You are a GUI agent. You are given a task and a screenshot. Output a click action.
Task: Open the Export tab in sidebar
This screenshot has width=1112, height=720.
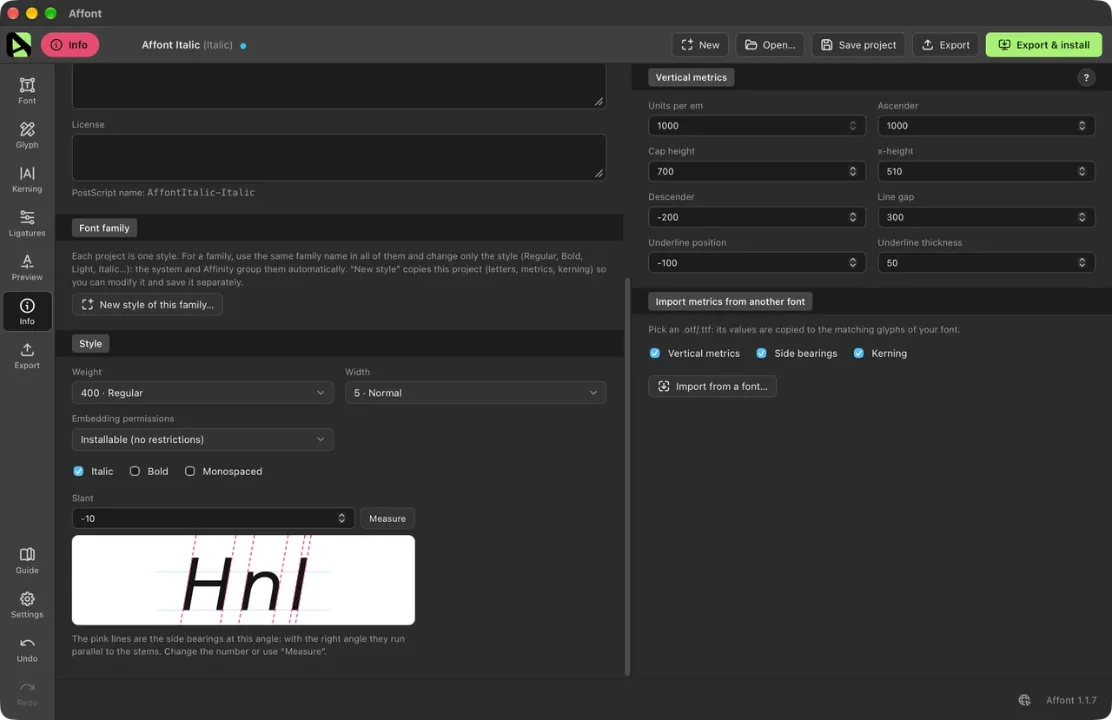pyautogui.click(x=27, y=355)
